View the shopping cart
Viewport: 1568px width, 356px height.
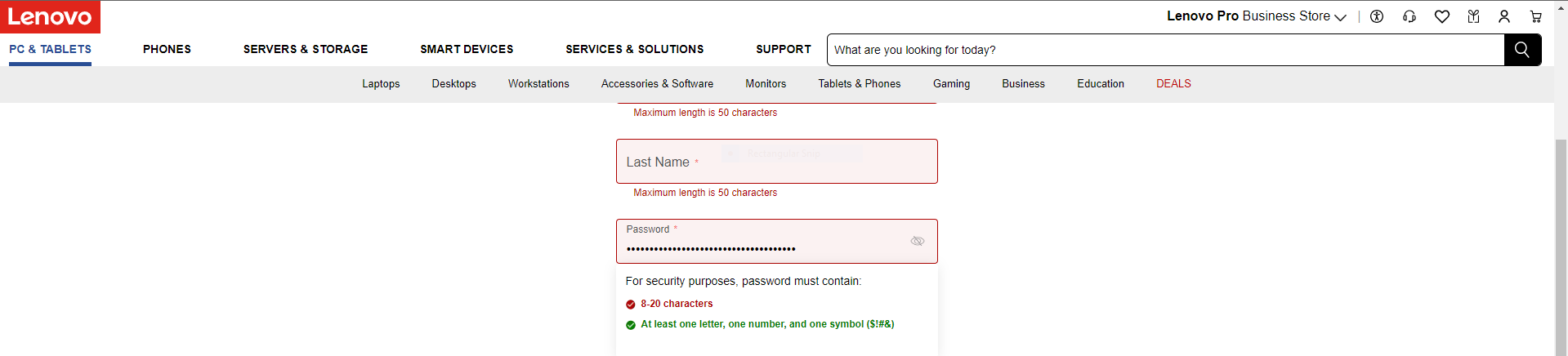coord(1536,16)
